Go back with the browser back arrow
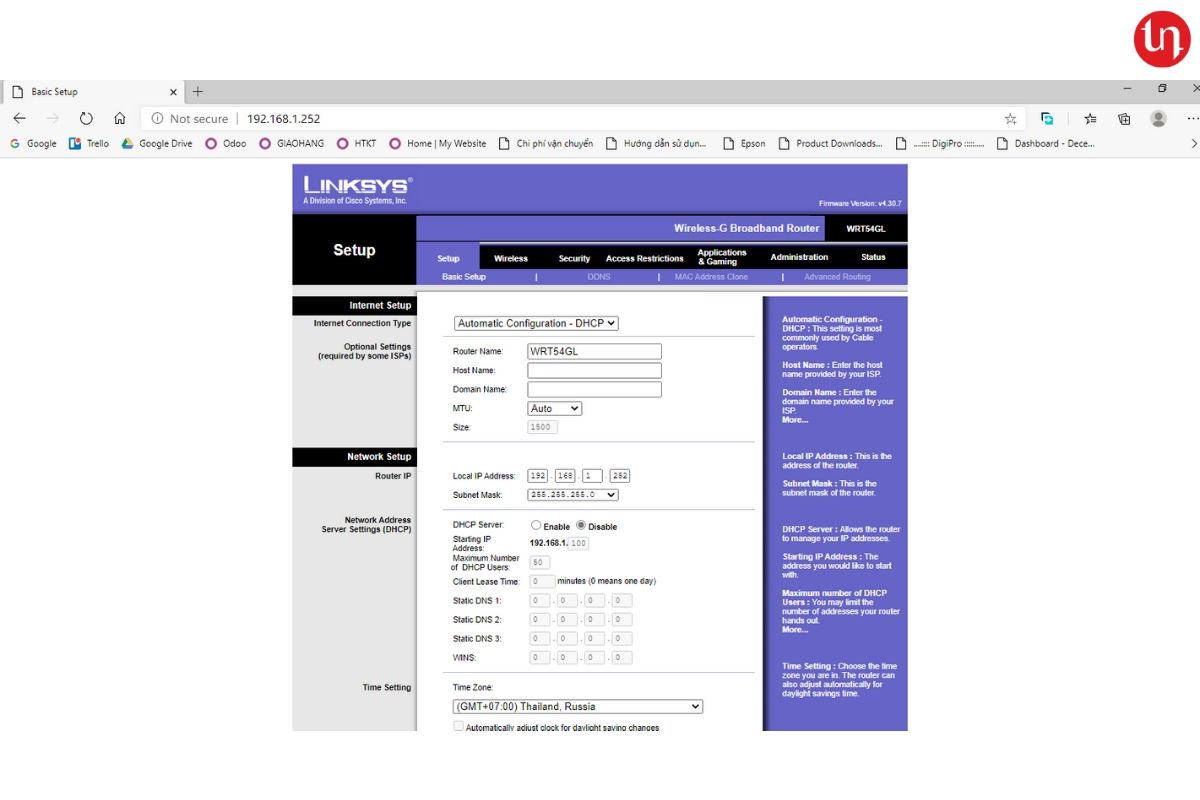The height and width of the screenshot is (800, 1200). [19, 118]
